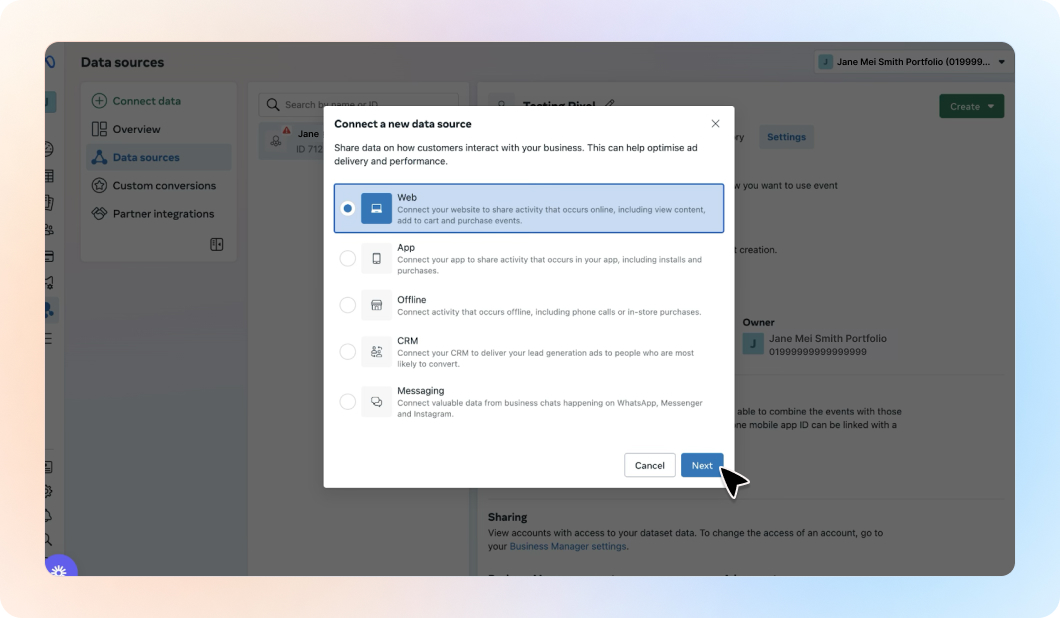Click the Partner integrations handshake icon

(x=99, y=214)
